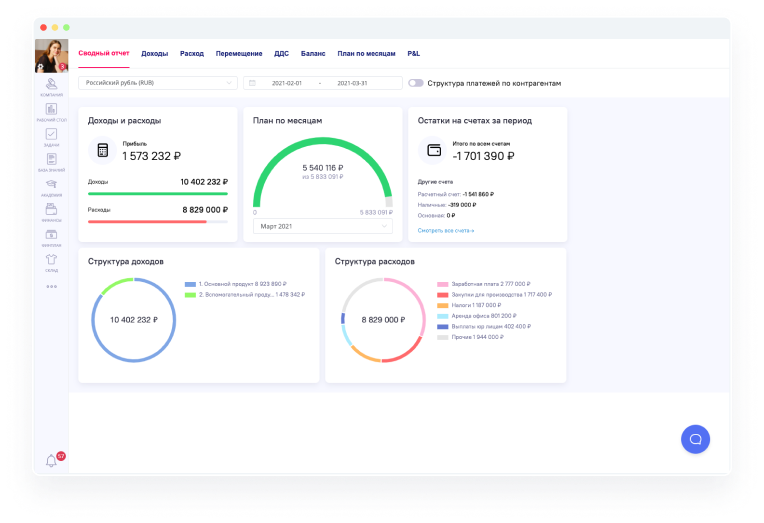Click the legend text Заработная плата 2 777 000 ₽

pyautogui.click(x=491, y=284)
